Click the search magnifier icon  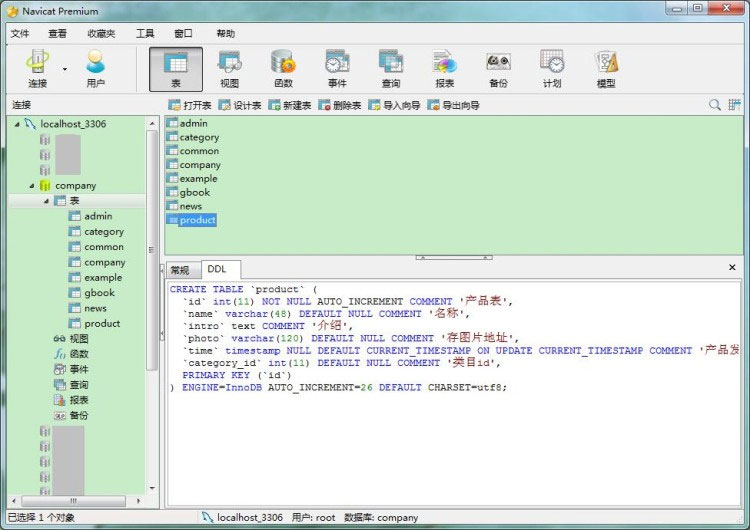(x=715, y=105)
